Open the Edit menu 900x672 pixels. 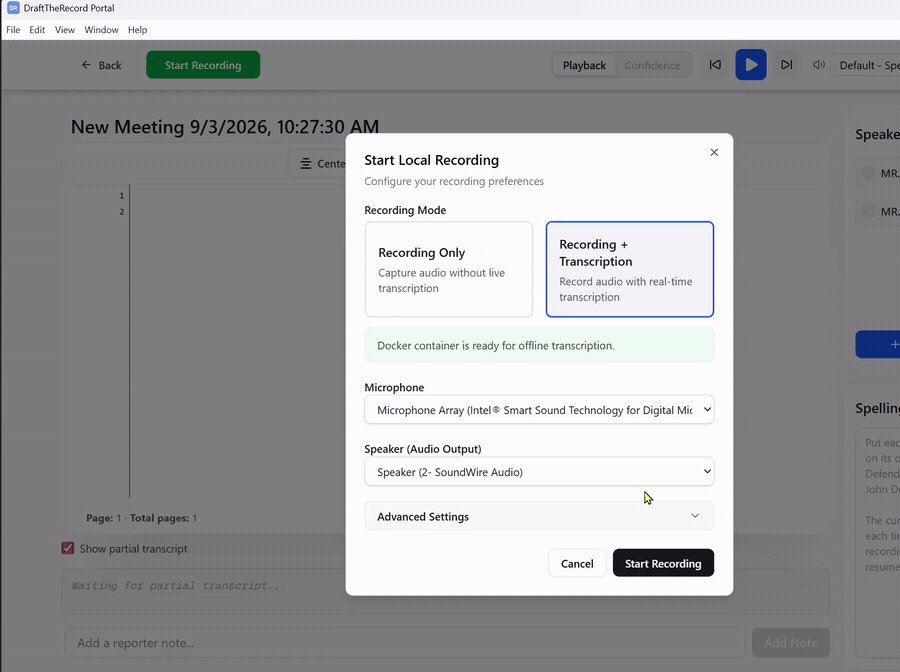pyautogui.click(x=37, y=30)
